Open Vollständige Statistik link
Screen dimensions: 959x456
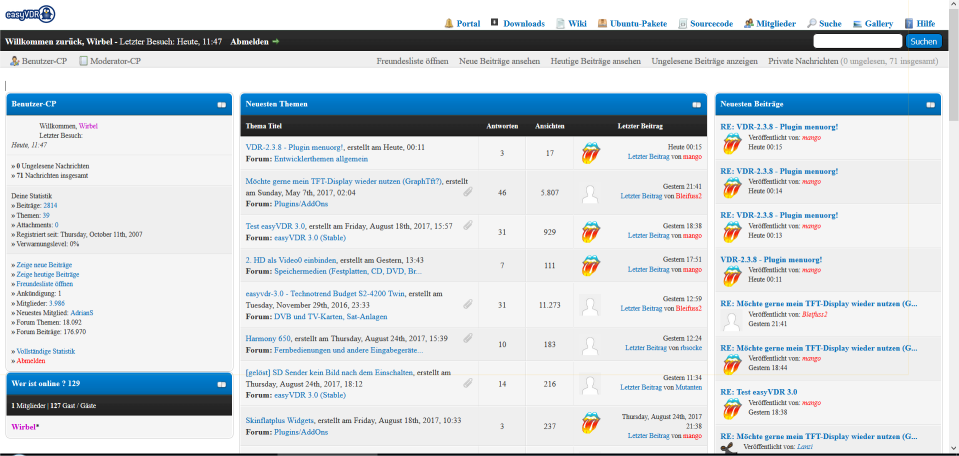click(46, 351)
